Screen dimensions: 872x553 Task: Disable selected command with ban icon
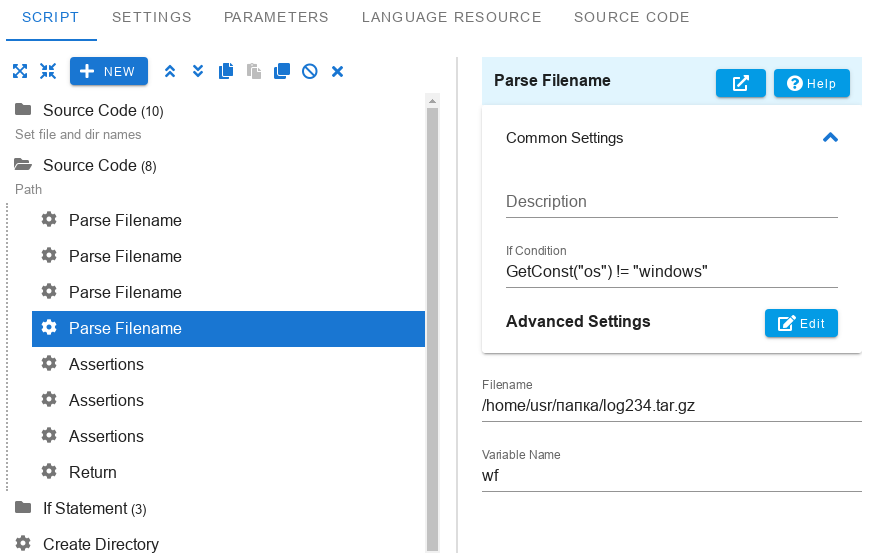[310, 71]
